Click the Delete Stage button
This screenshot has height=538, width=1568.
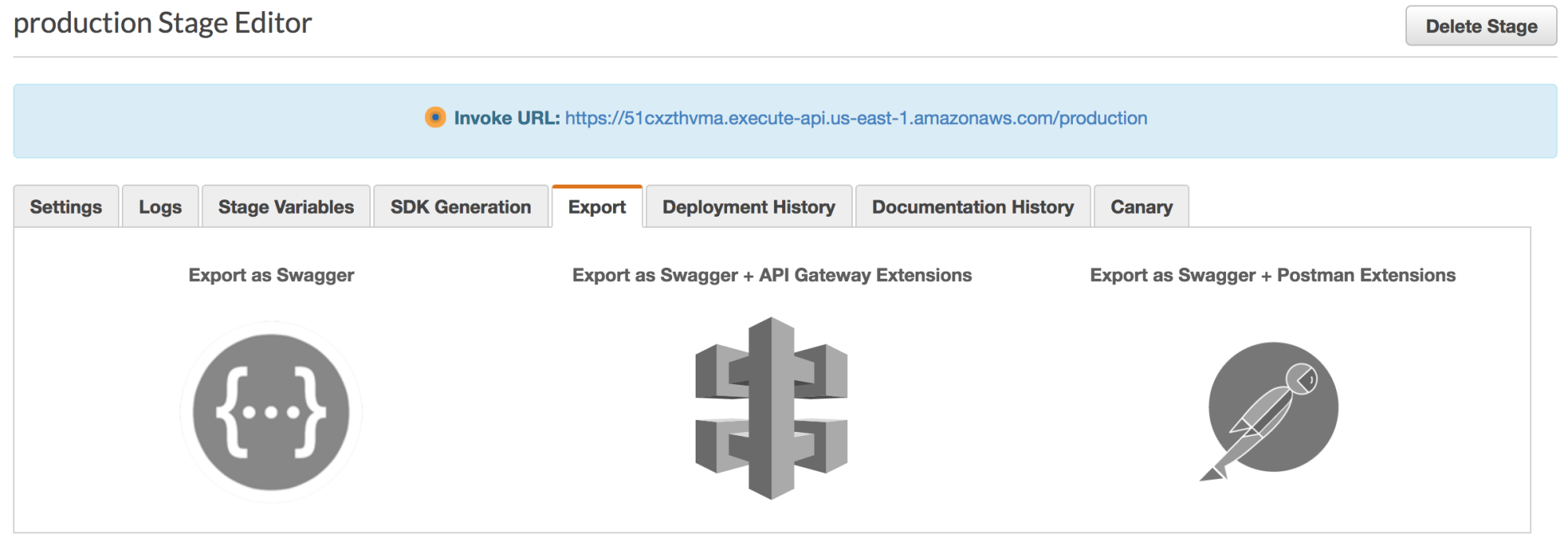click(1482, 26)
